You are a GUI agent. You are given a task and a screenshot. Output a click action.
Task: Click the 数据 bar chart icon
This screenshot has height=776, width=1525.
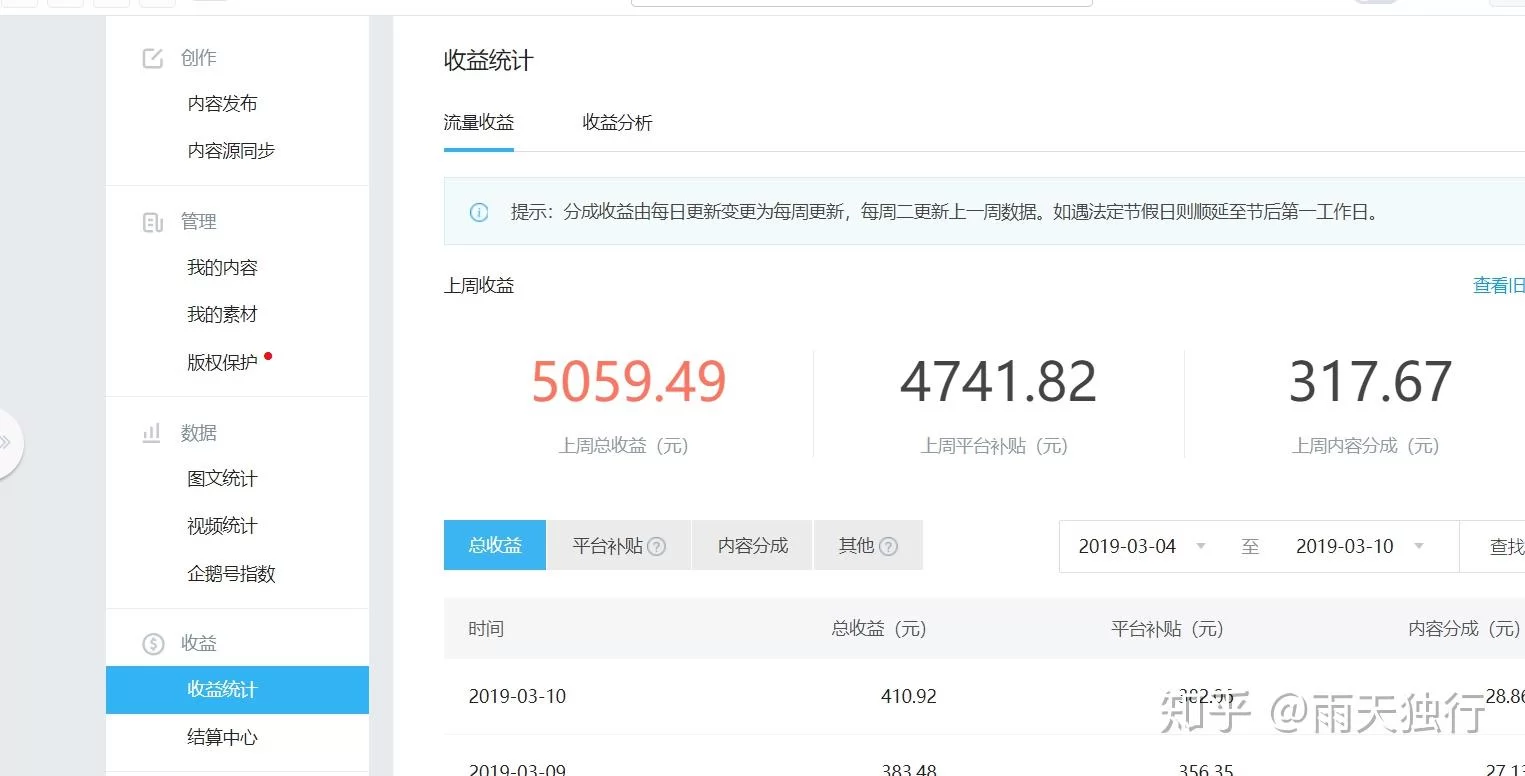pyautogui.click(x=152, y=433)
